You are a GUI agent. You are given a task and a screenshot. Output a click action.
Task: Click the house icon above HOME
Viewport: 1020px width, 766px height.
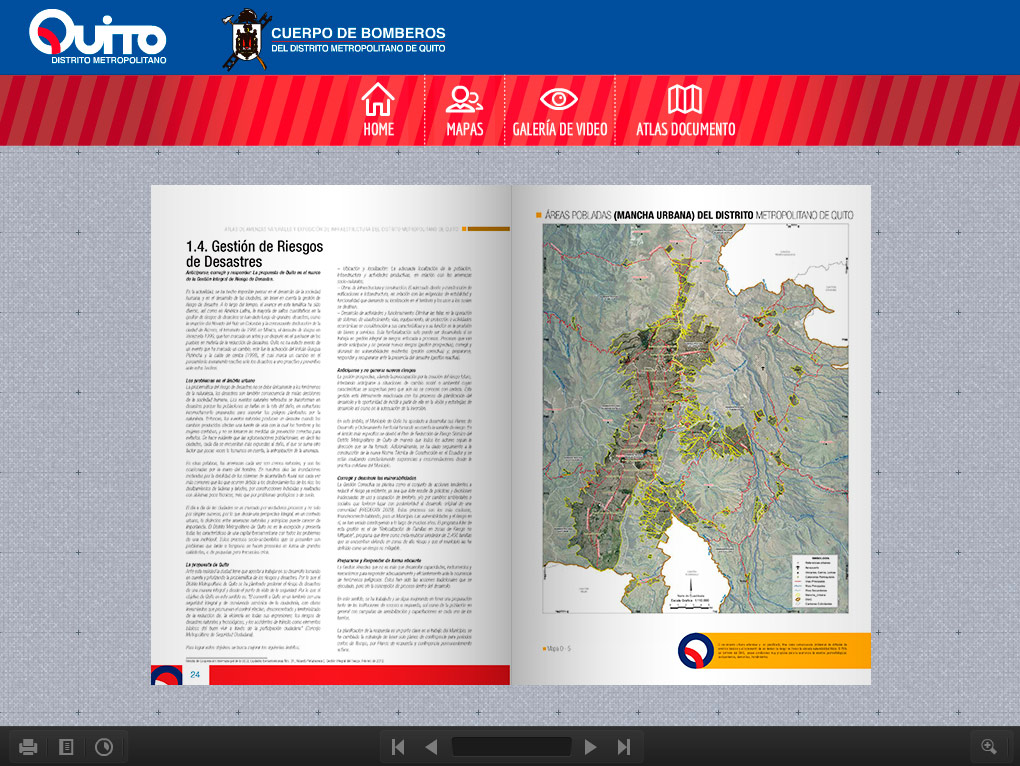[378, 99]
